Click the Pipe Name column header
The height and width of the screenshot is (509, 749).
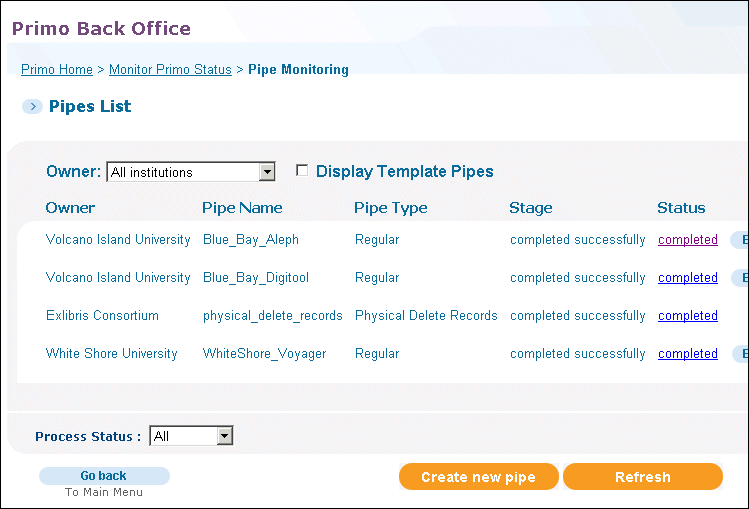pos(242,208)
